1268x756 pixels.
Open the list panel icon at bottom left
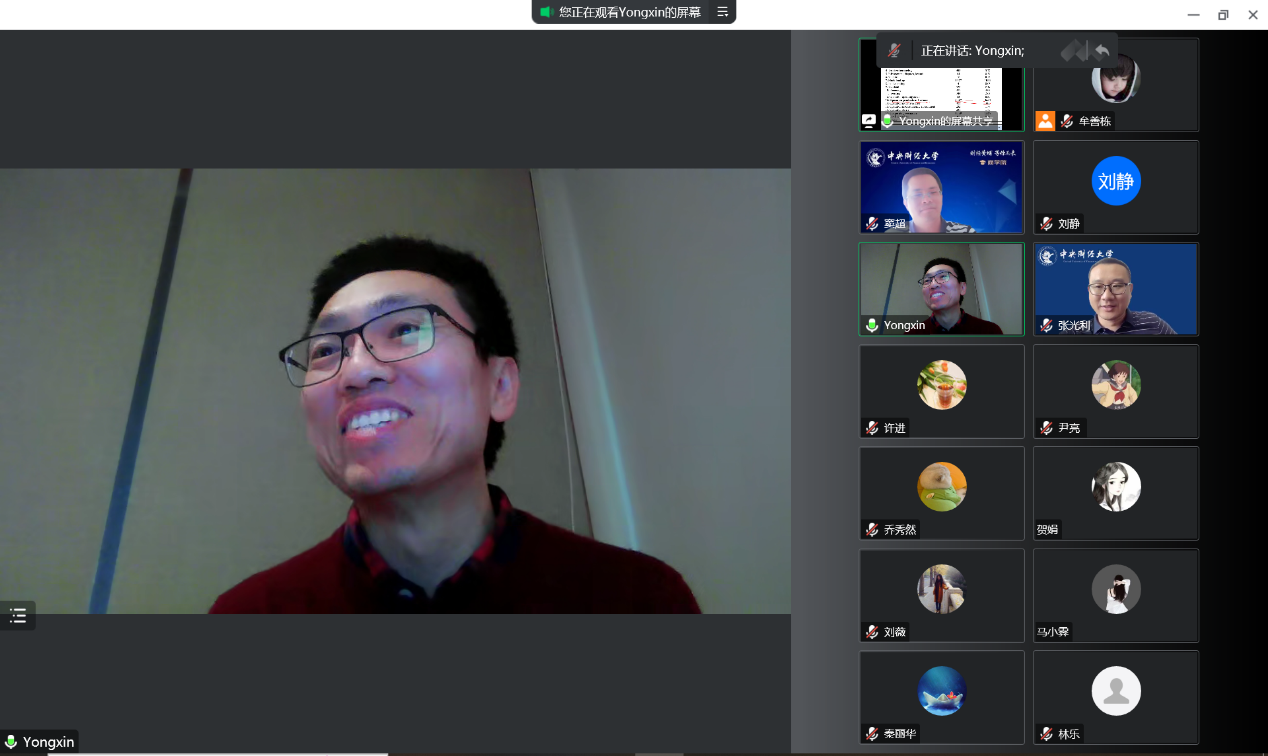coord(18,616)
